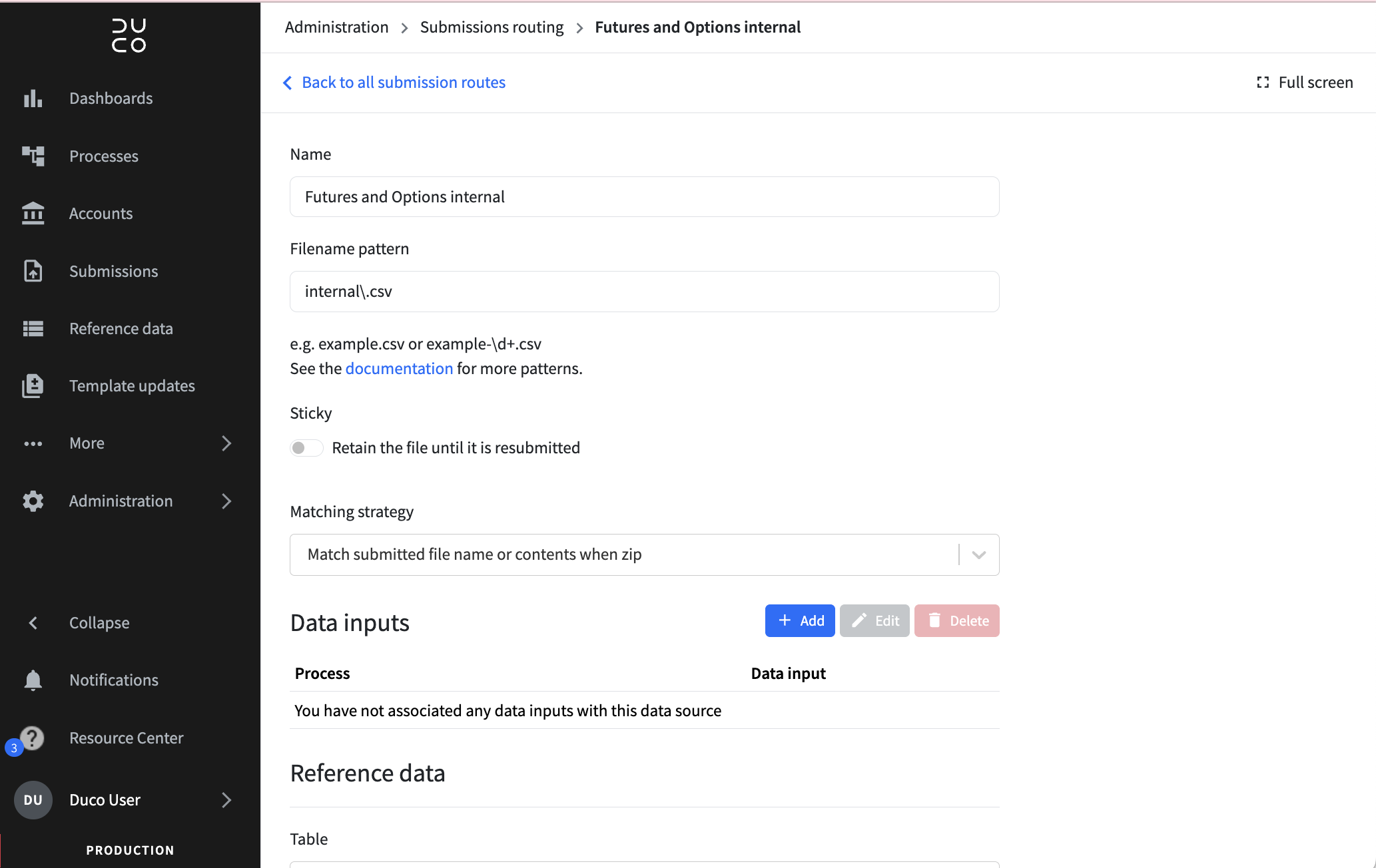This screenshot has width=1376, height=868.
Task: Click the Filename pattern input field
Action: (x=644, y=292)
